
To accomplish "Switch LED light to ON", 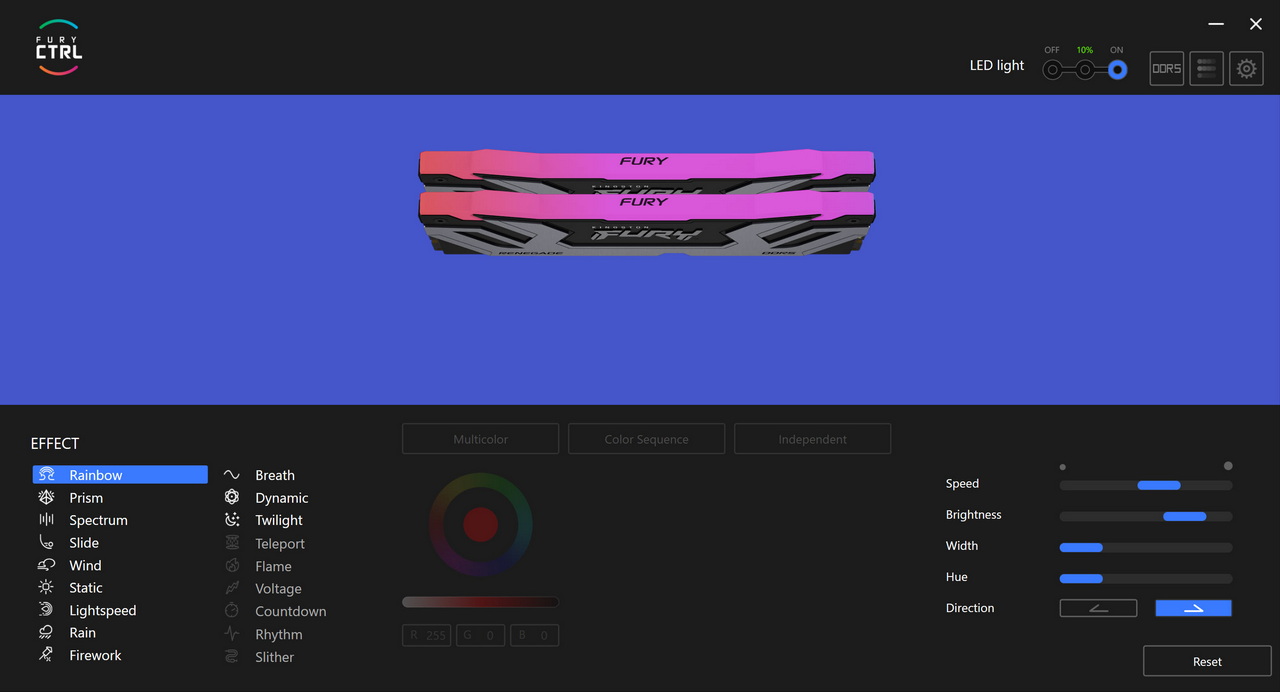I will point(1117,70).
